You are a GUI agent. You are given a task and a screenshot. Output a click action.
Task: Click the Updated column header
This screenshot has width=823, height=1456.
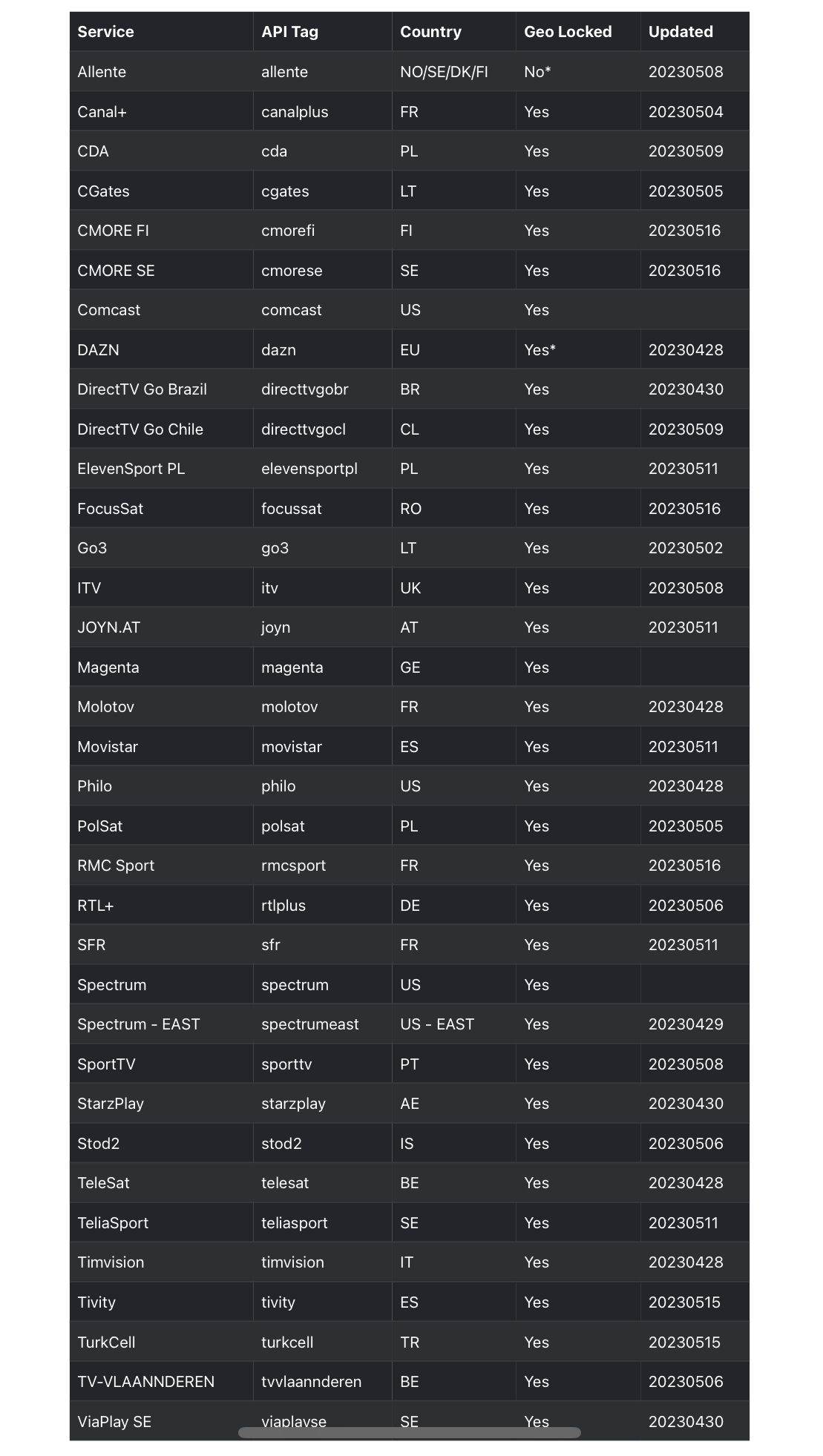681,32
